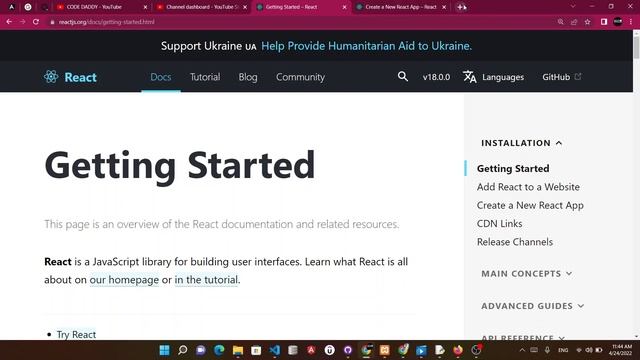Open the Chrome three-dot menu

pyautogui.click(x=631, y=22)
